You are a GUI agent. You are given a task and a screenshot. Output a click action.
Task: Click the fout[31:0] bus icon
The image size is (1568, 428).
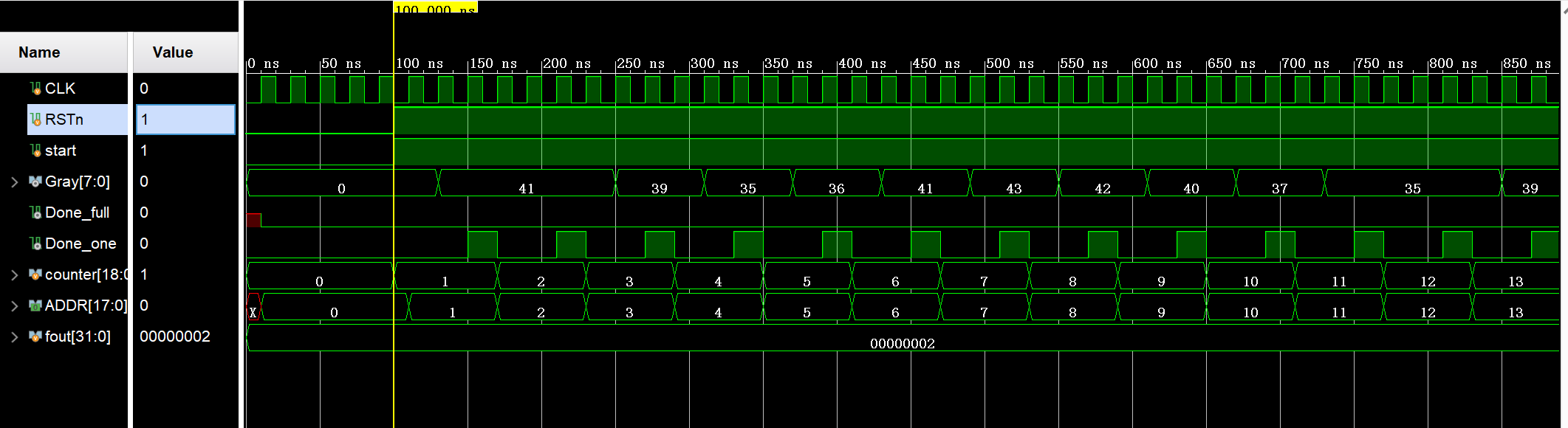click(x=35, y=336)
